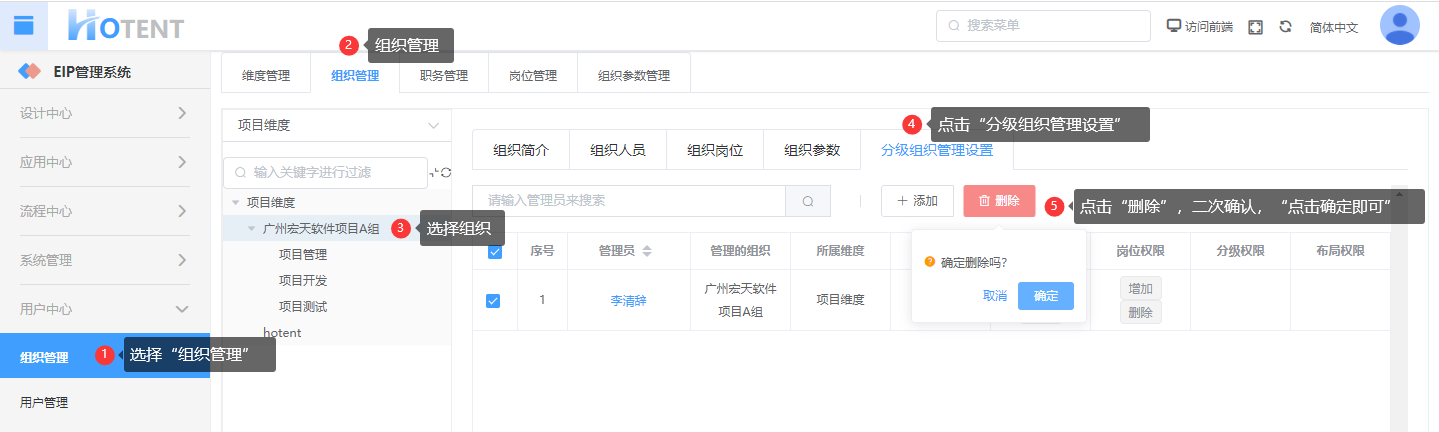Open the 分级组织管理设置 sub-tab
Image resolution: width=1439 pixels, height=432 pixels.
tap(937, 150)
